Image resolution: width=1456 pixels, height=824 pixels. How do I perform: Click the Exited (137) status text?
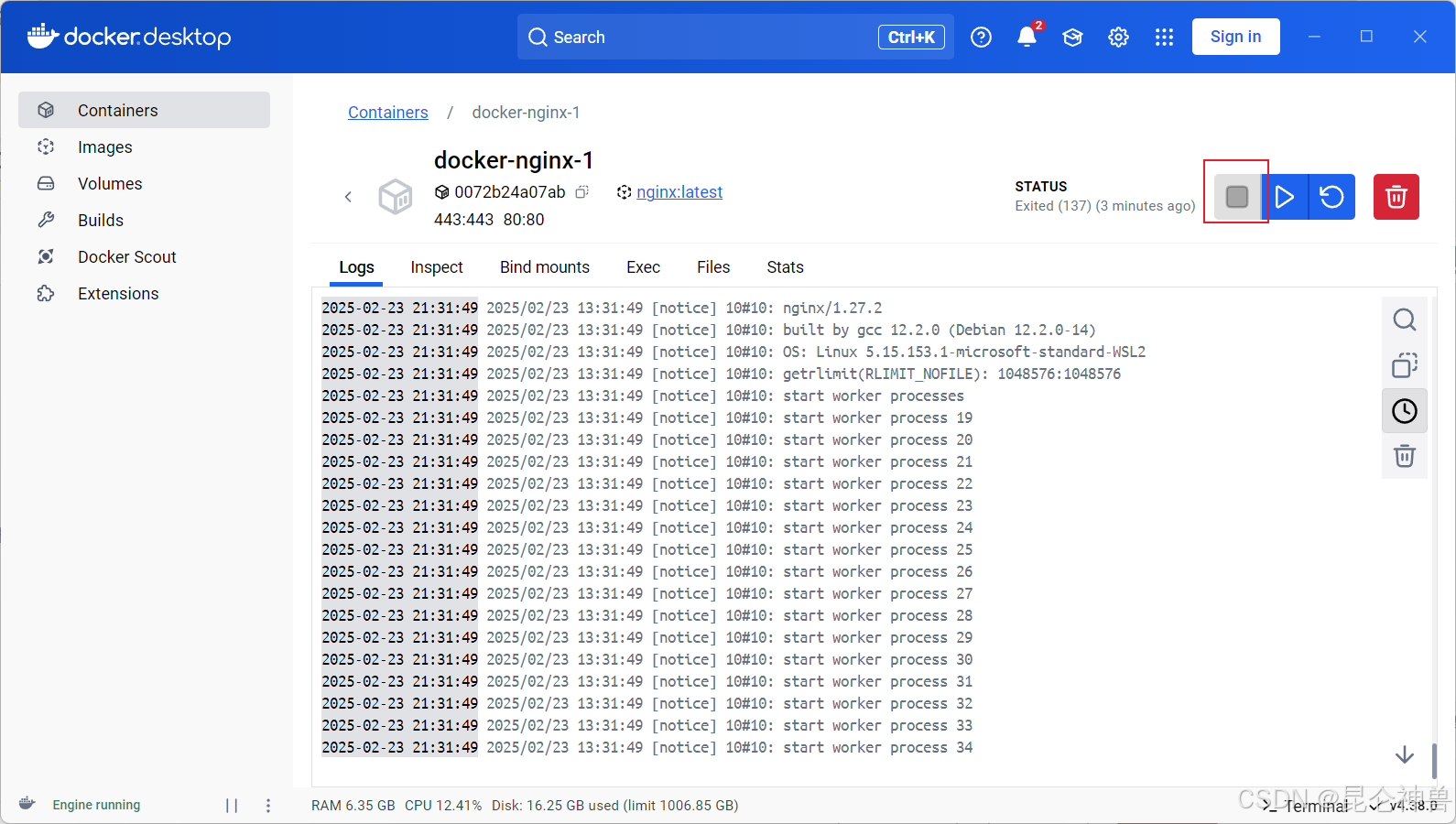point(1105,206)
